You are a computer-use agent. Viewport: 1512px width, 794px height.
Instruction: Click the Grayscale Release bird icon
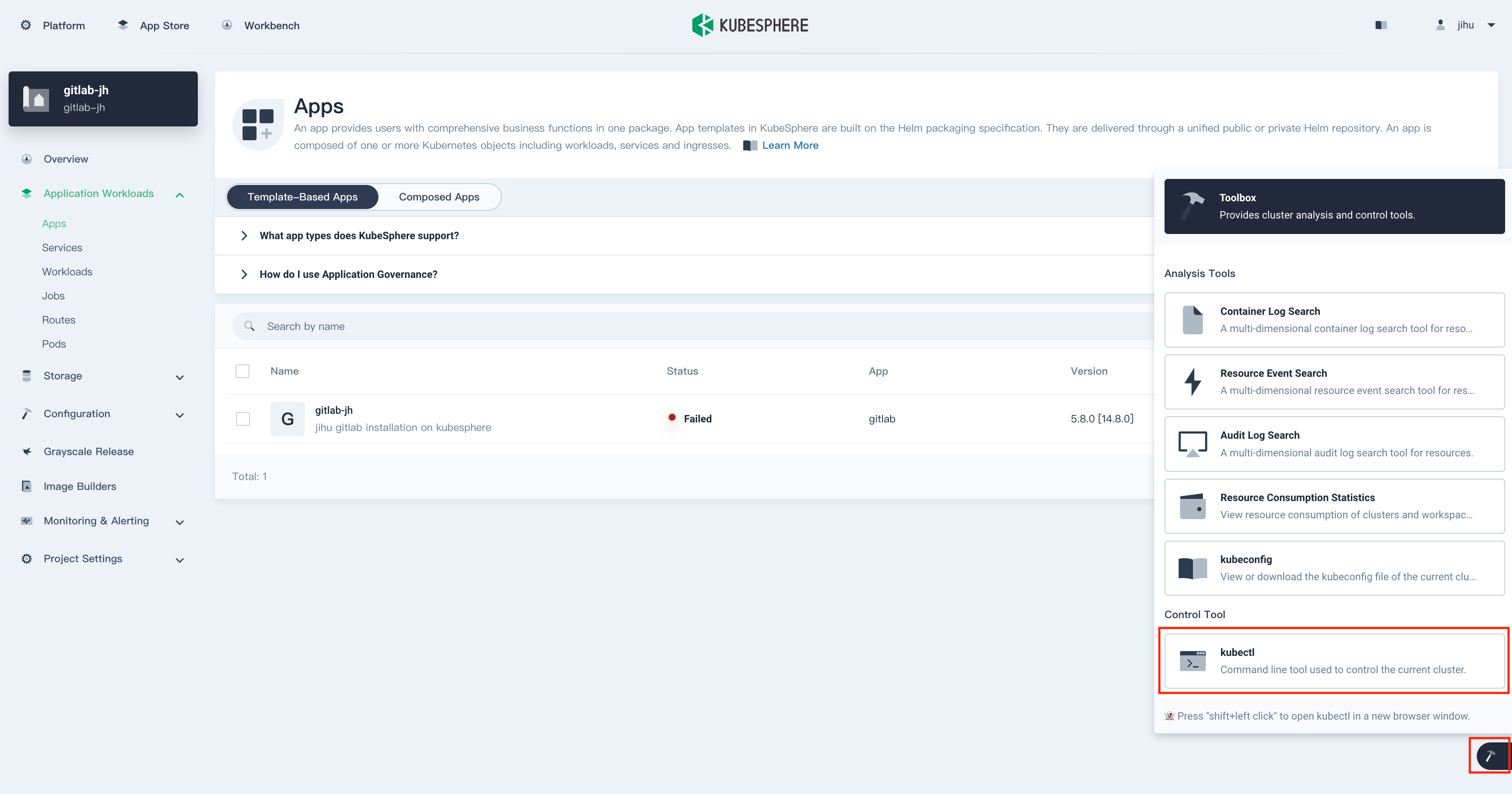(x=26, y=452)
